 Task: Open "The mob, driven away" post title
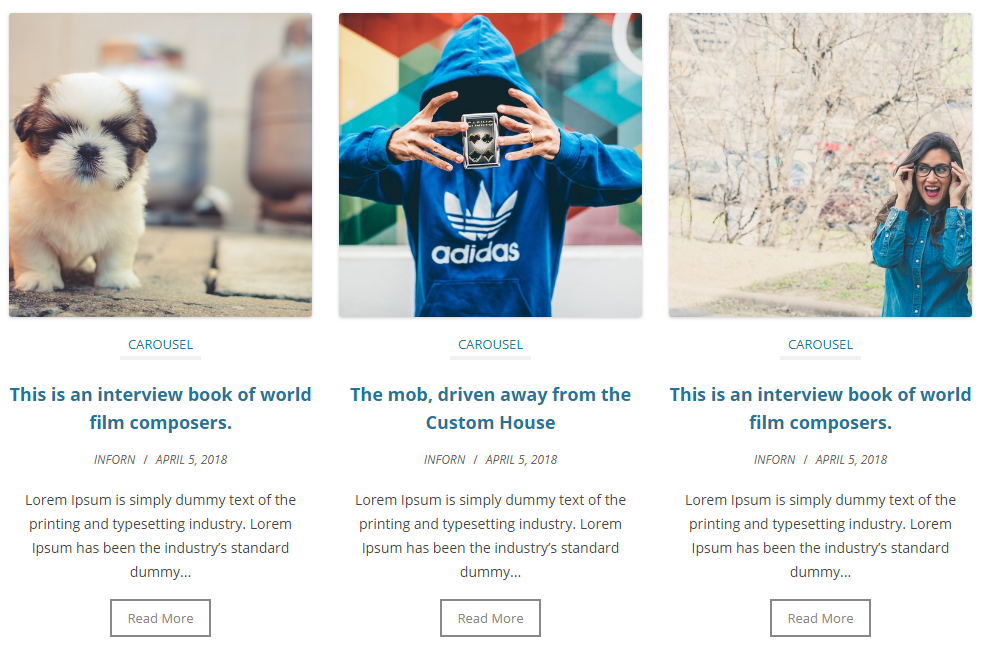[x=490, y=408]
